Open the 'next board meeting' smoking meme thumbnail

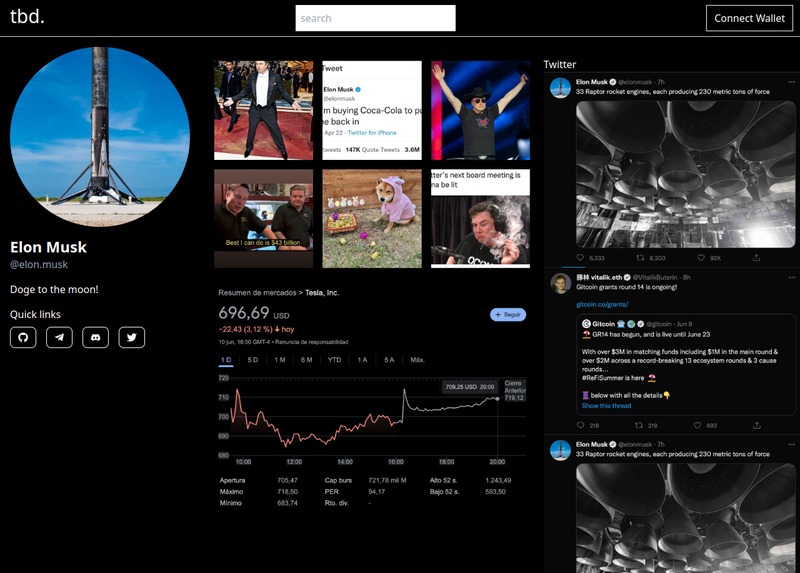pyautogui.click(x=480, y=218)
